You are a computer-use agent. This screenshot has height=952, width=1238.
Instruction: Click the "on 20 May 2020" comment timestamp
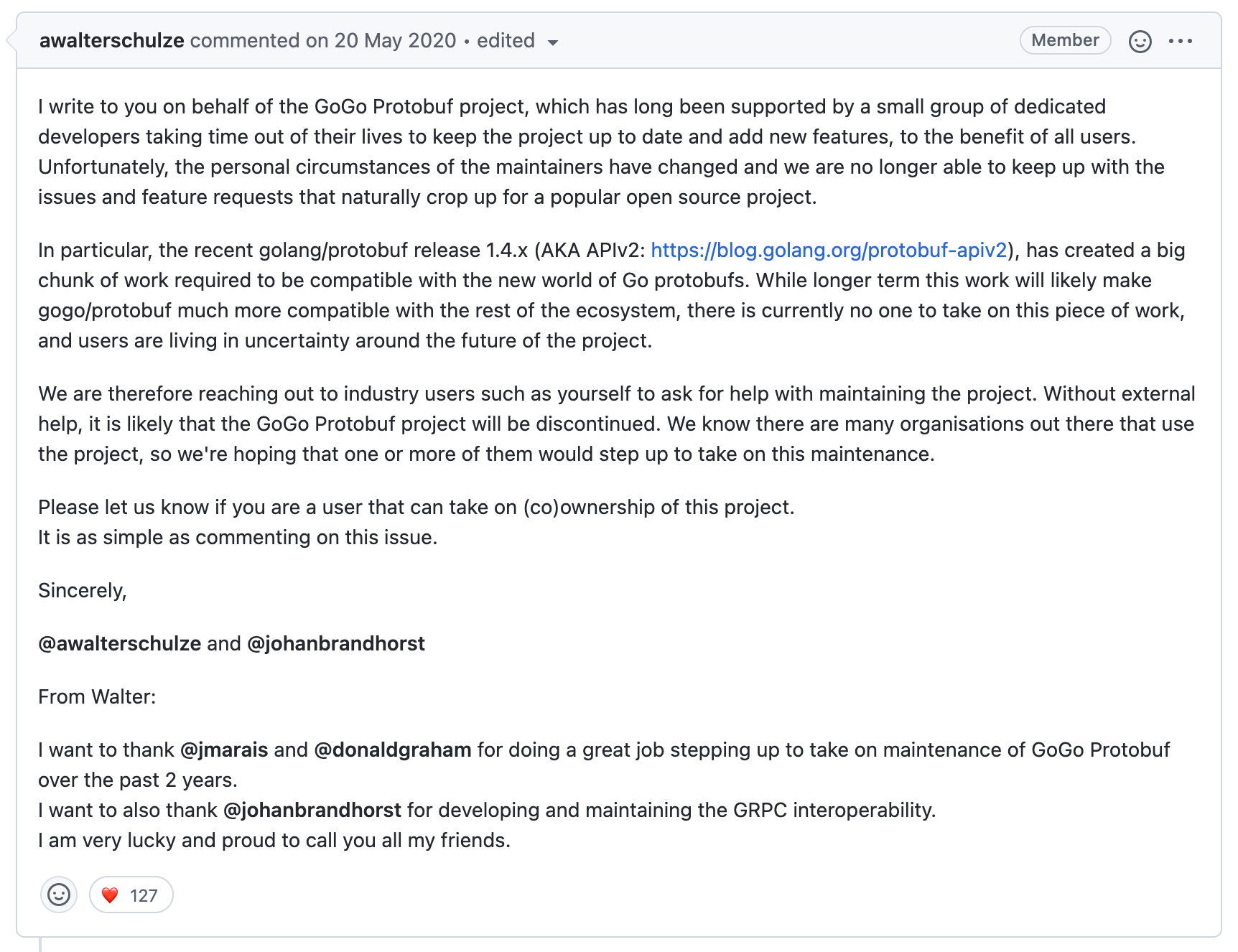click(x=381, y=40)
